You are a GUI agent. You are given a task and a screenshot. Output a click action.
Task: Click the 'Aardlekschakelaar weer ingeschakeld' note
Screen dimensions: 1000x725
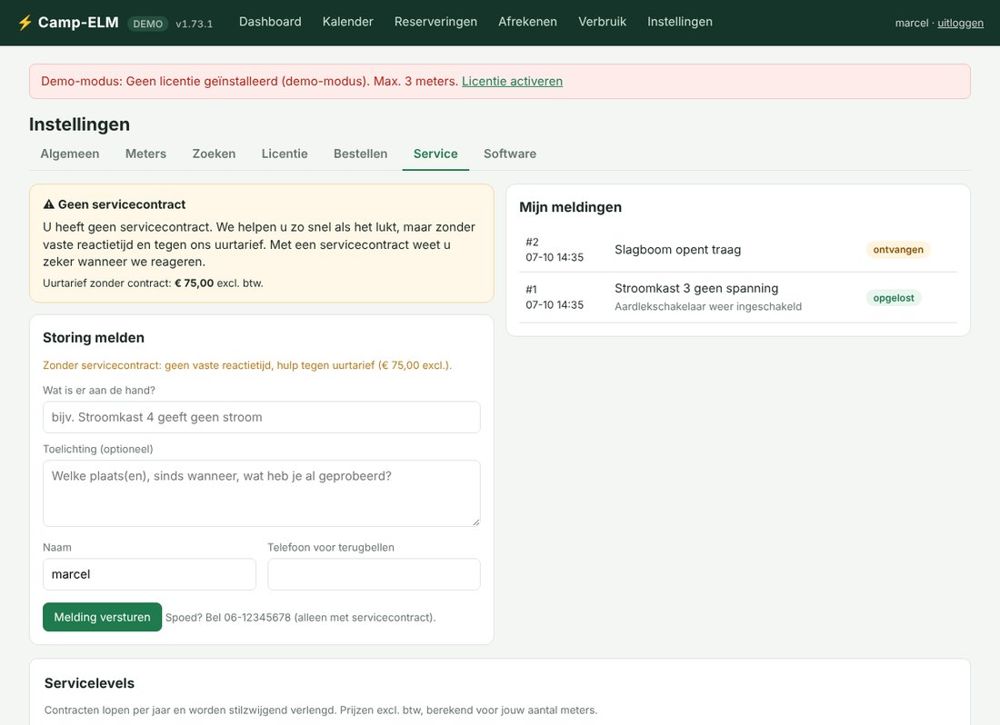click(708, 307)
